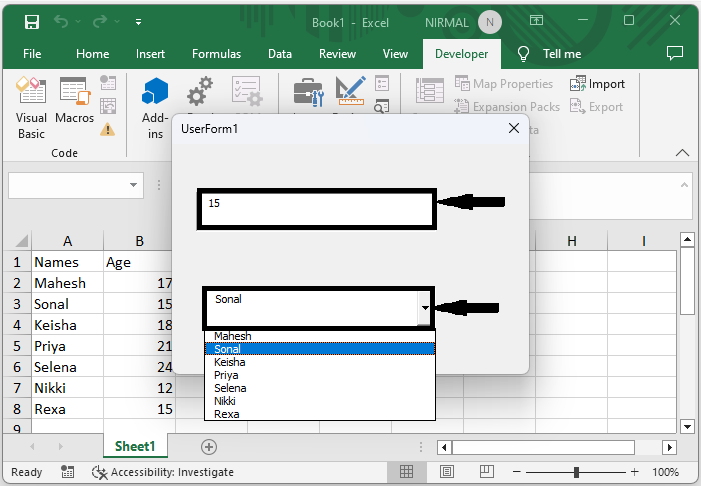Switch to the Formulas tab
This screenshot has width=701, height=486.
tap(216, 54)
